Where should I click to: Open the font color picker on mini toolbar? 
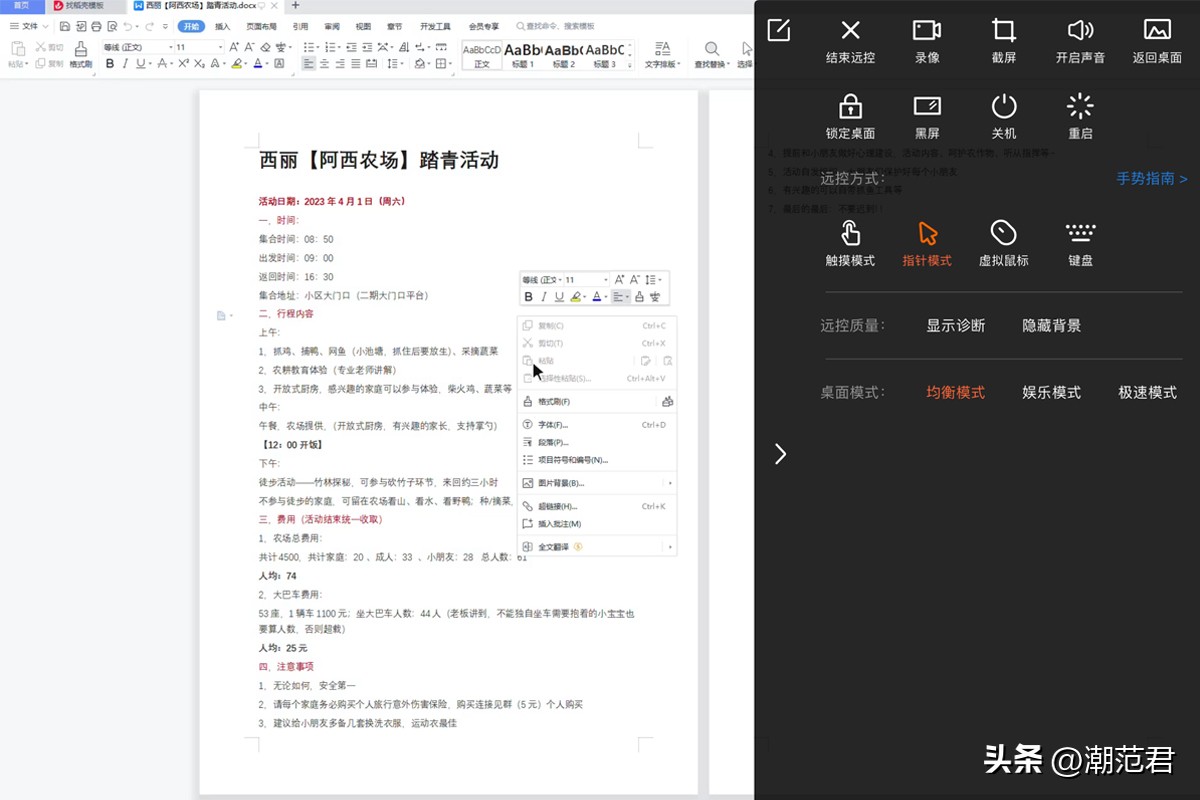coord(598,296)
